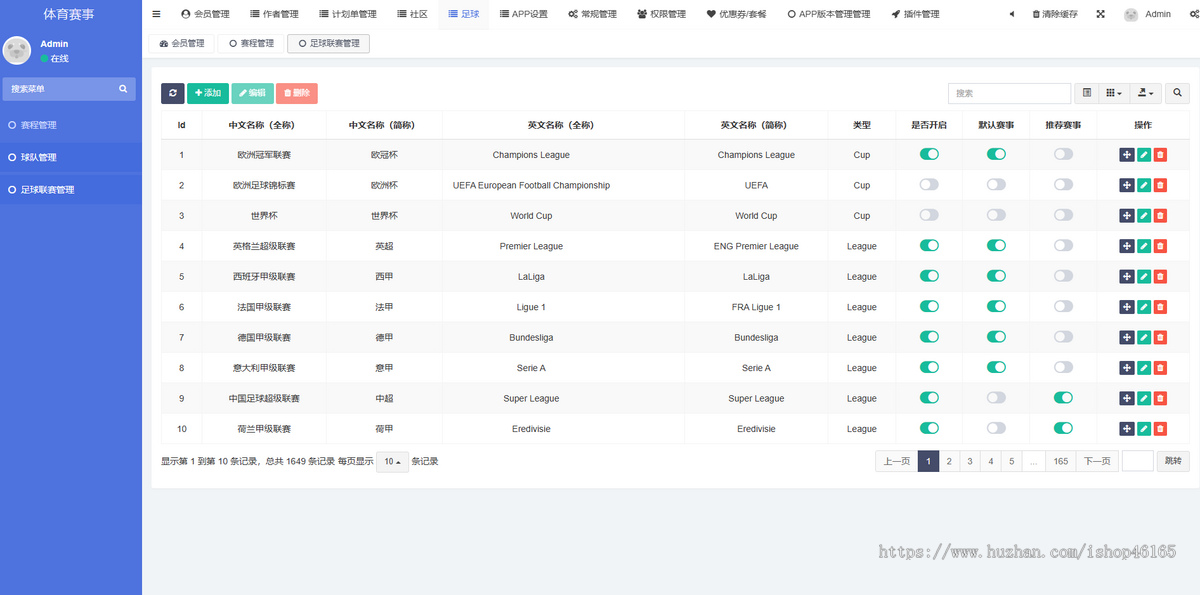This screenshot has width=1200, height=595.
Task: Toggle 是否开启 switch for 欧洲冠军联赛
Action: click(x=929, y=154)
